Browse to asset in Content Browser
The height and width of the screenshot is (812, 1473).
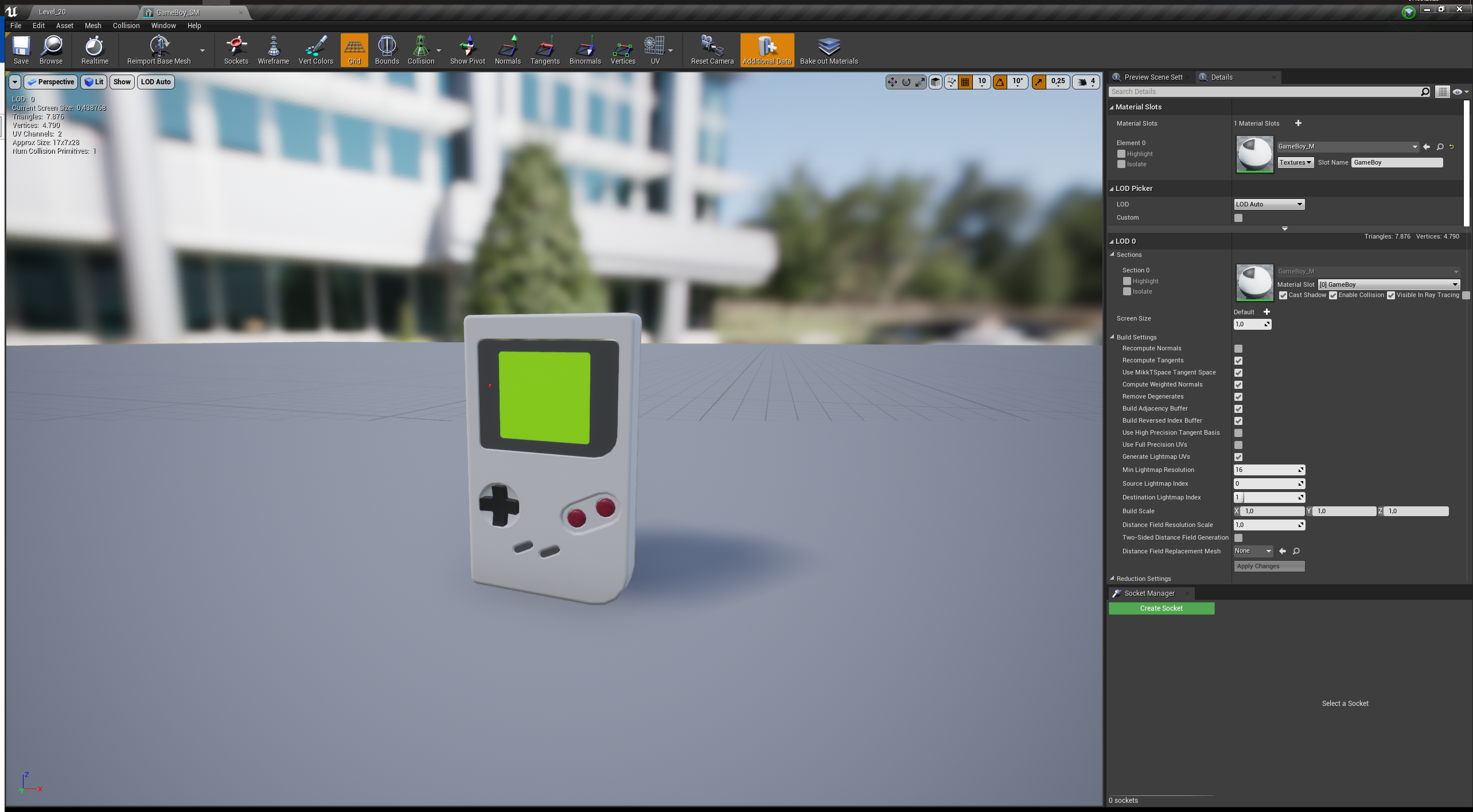[x=51, y=50]
